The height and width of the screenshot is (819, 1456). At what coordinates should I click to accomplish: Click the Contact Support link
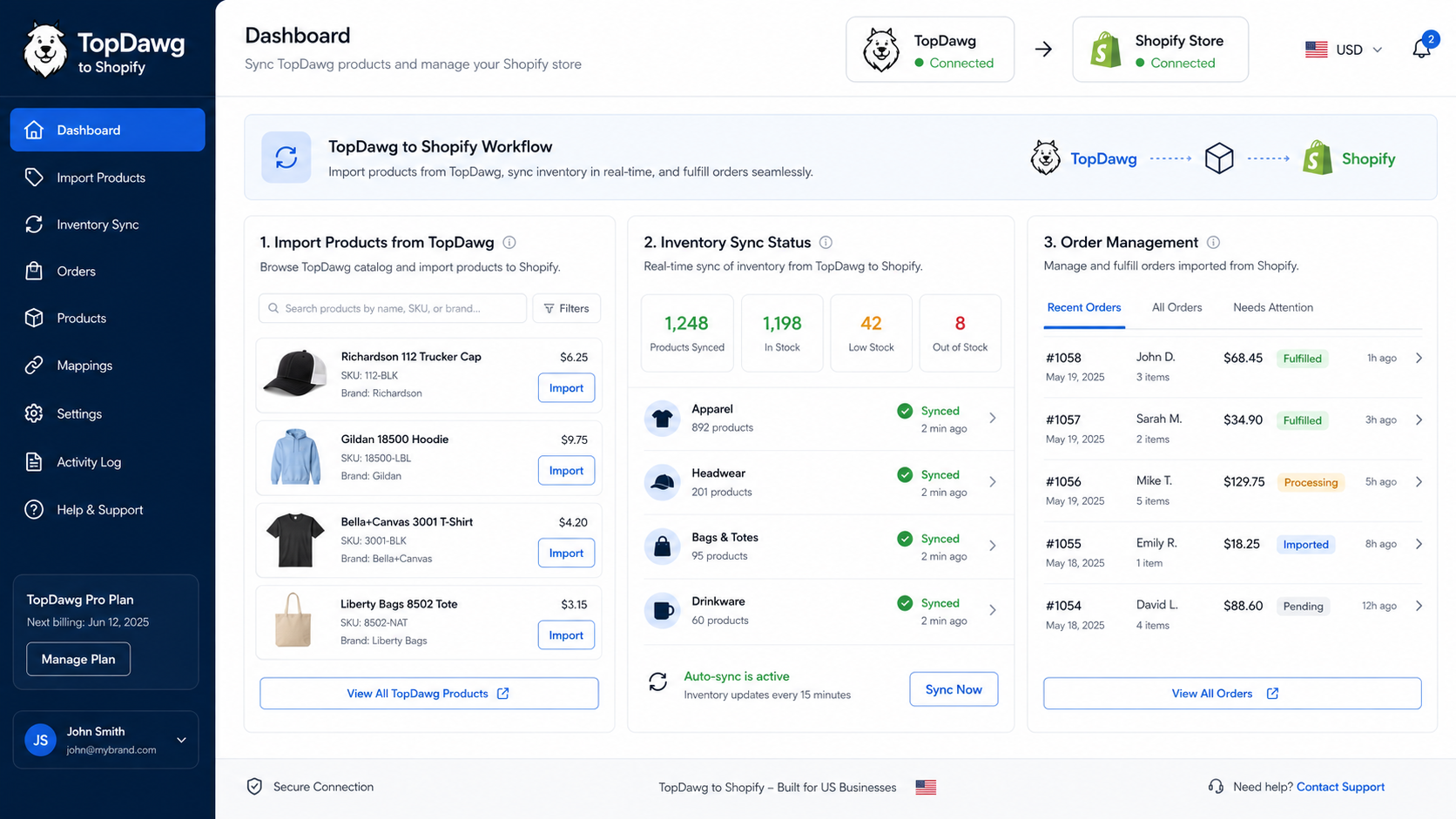pos(1340,787)
